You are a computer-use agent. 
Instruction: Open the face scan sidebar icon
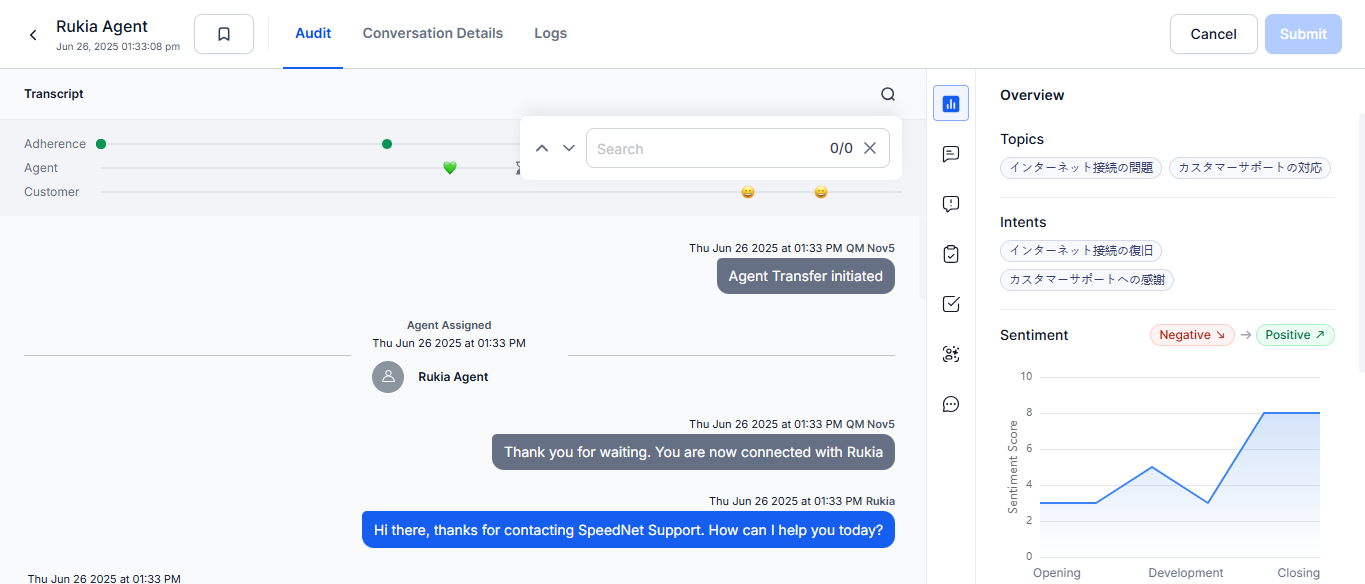[951, 354]
